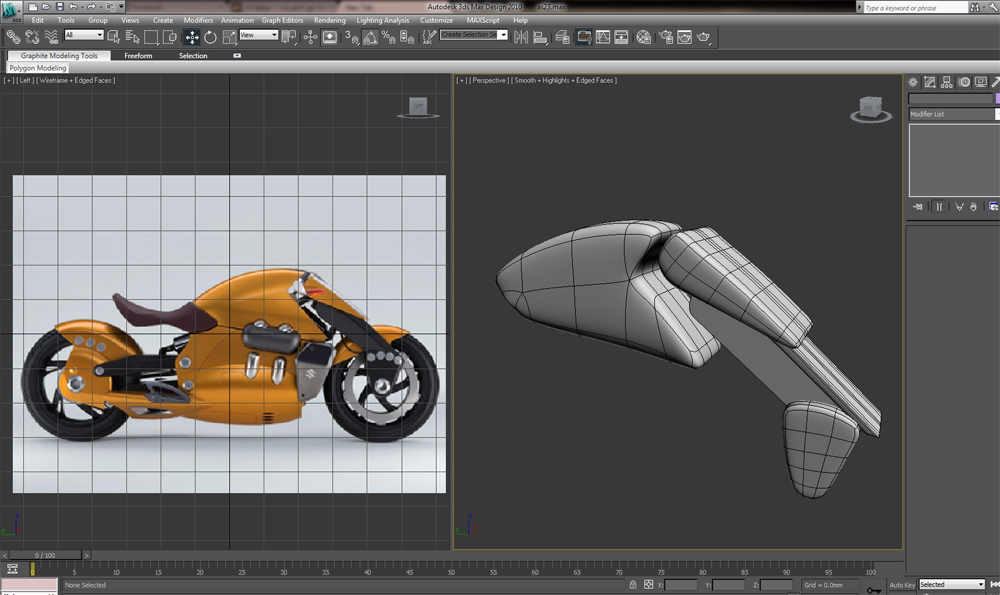
Task: Open the selection filter 'All' dropdown
Action: [84, 35]
